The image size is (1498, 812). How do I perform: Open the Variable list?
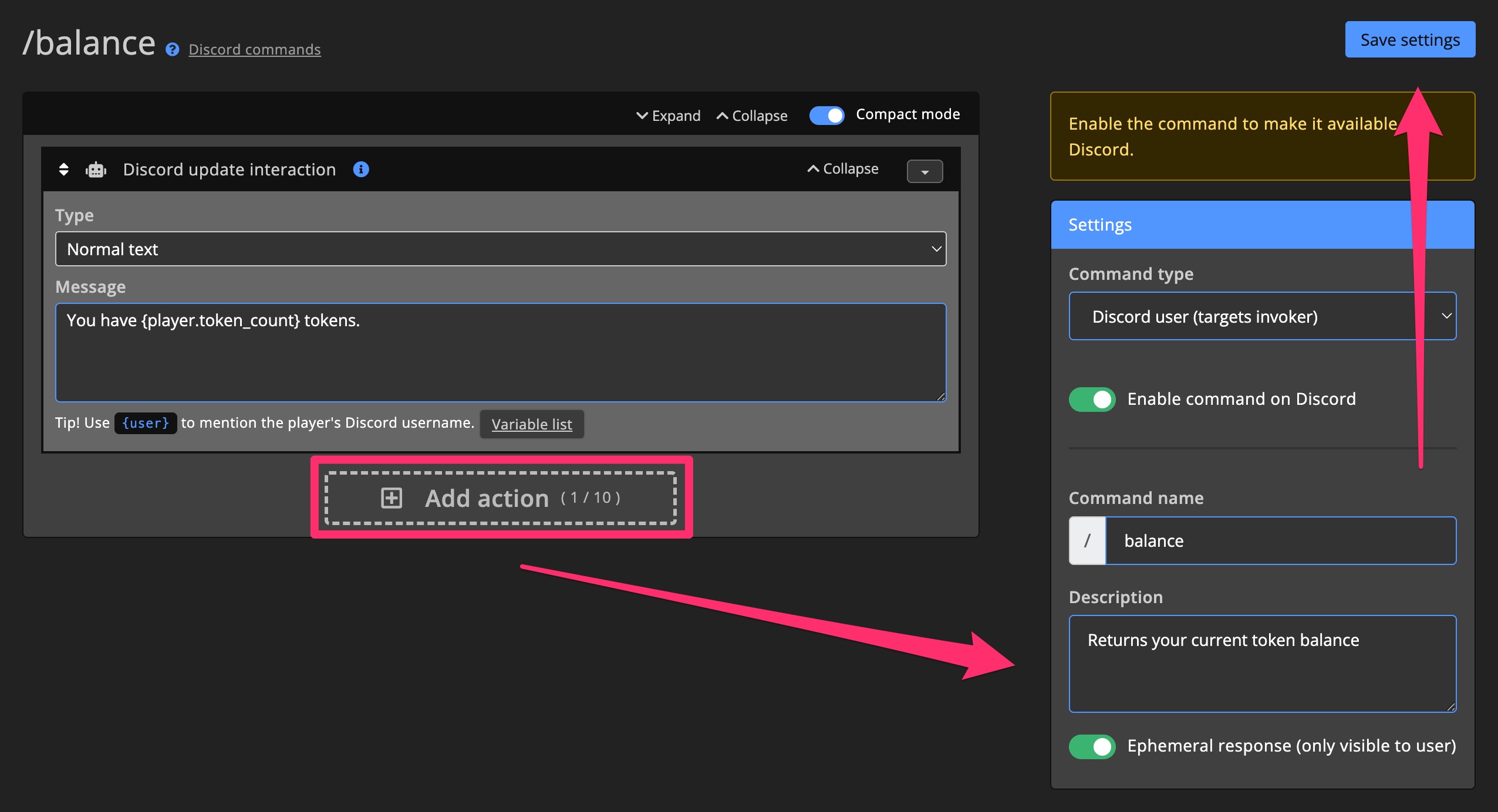(531, 424)
